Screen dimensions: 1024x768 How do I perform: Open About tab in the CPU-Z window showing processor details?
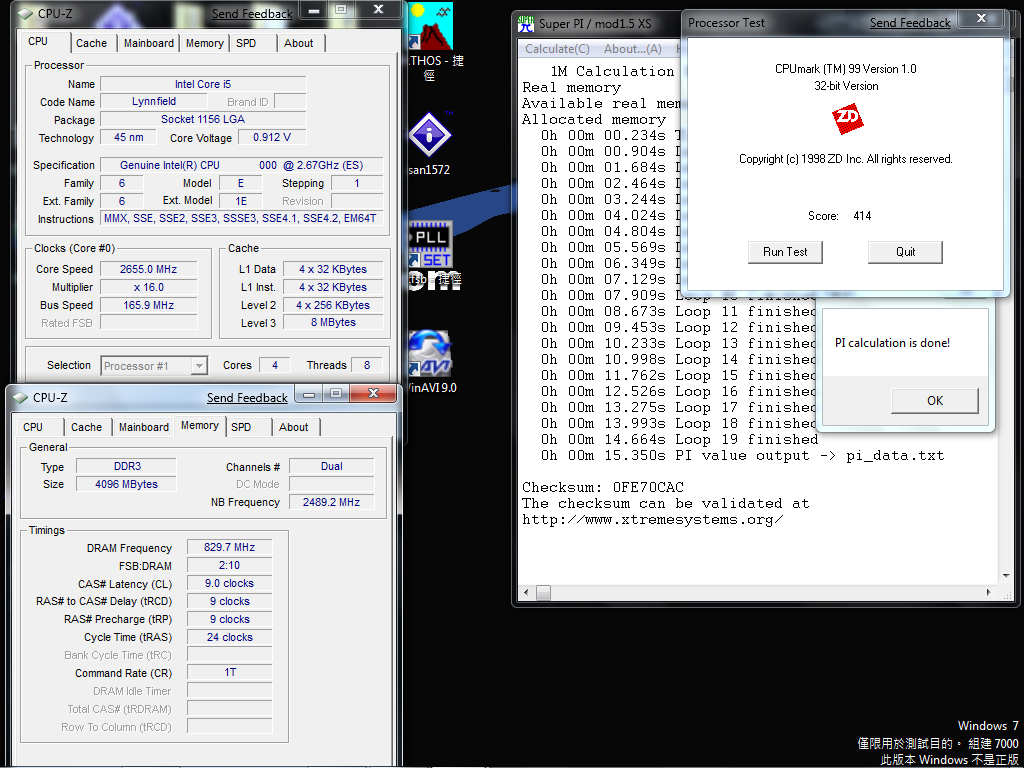point(298,43)
